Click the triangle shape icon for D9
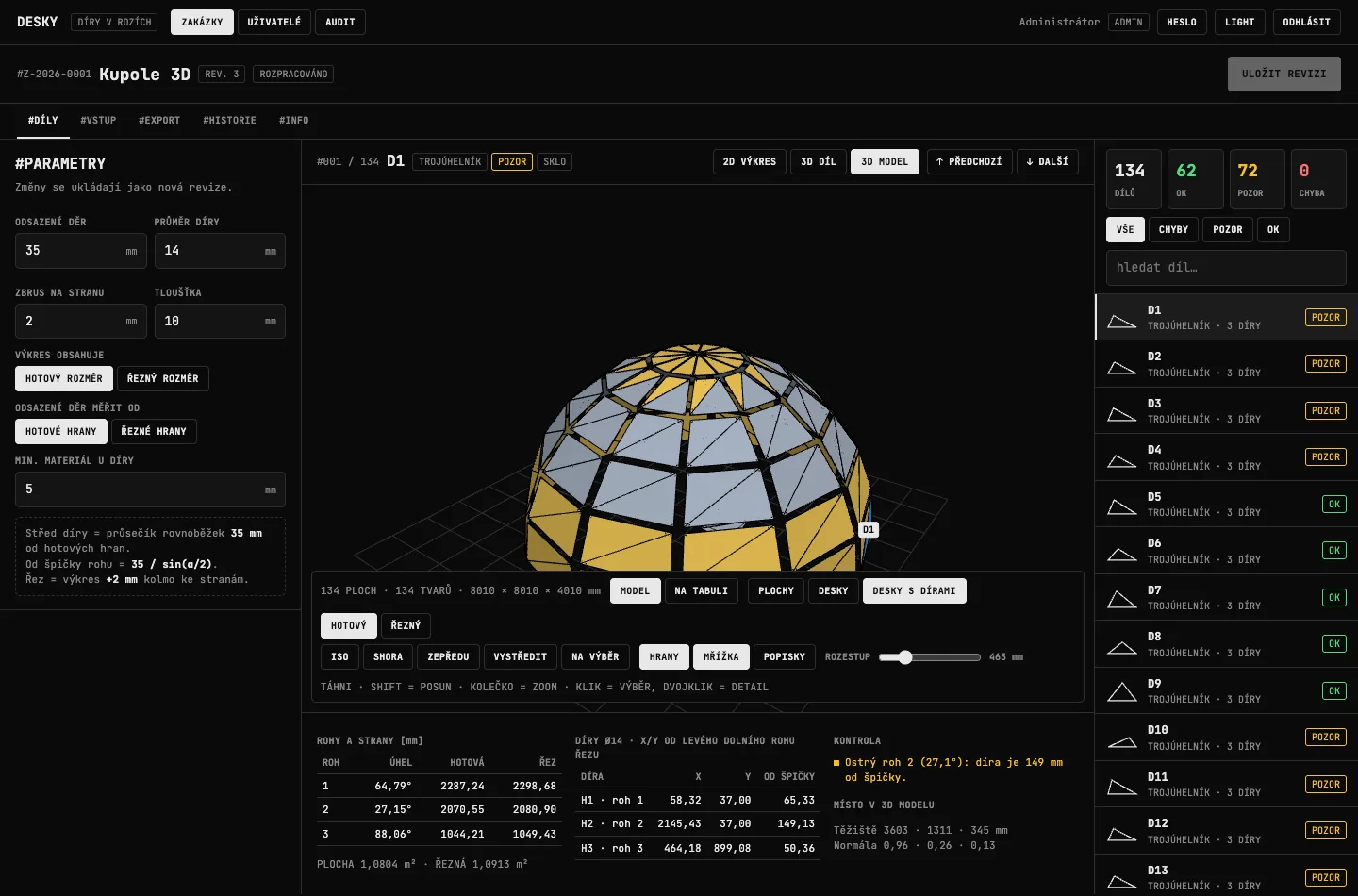Image resolution: width=1358 pixels, height=896 pixels. coord(1121,692)
